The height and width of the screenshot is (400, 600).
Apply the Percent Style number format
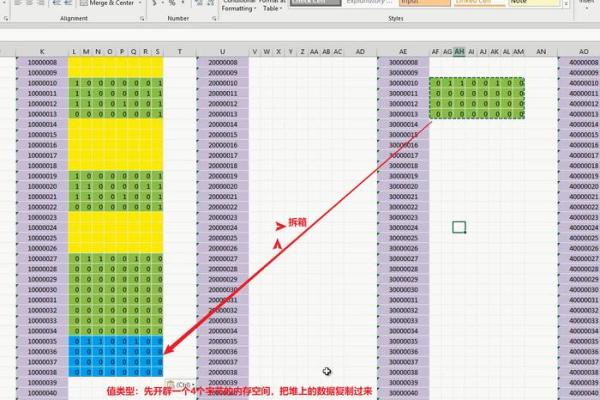172,3
